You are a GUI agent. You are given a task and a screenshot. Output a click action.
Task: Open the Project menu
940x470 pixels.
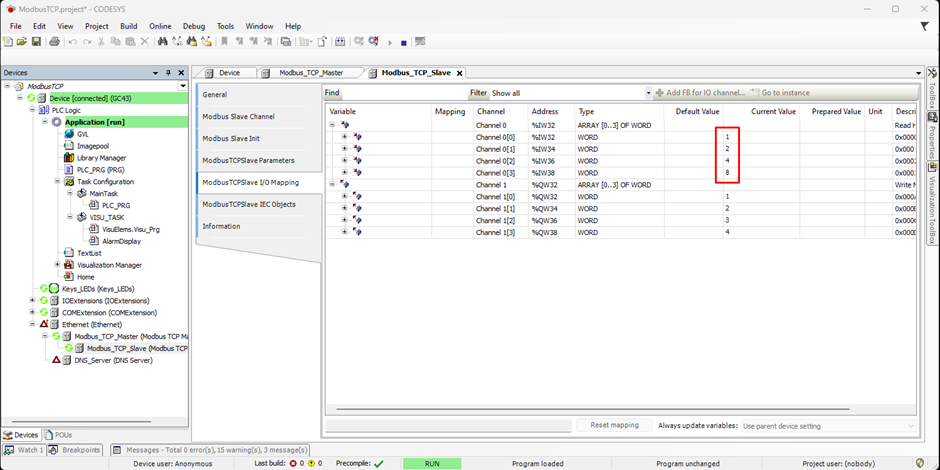97,26
